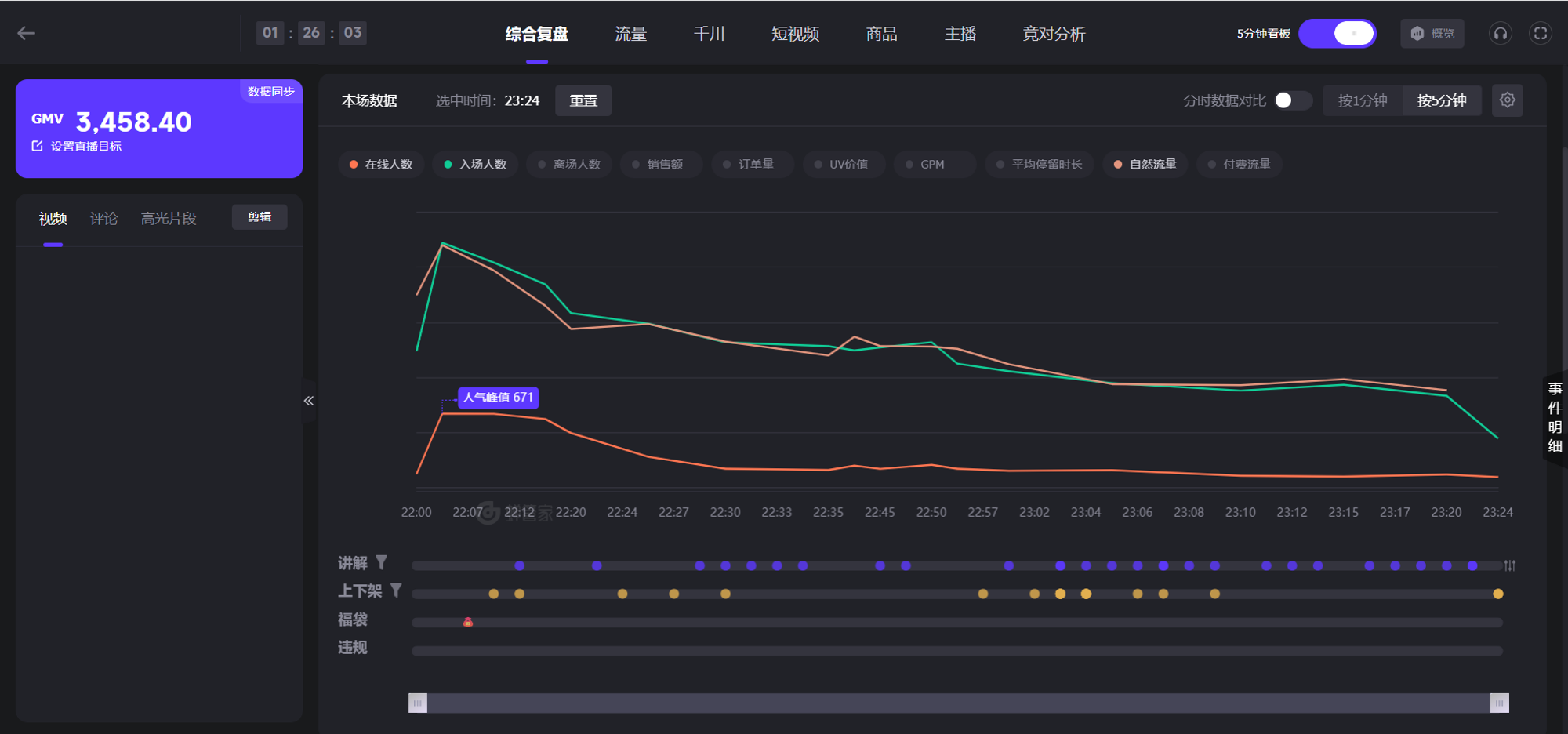Open the headphone support icon
The image size is (1568, 734).
pyautogui.click(x=1500, y=34)
